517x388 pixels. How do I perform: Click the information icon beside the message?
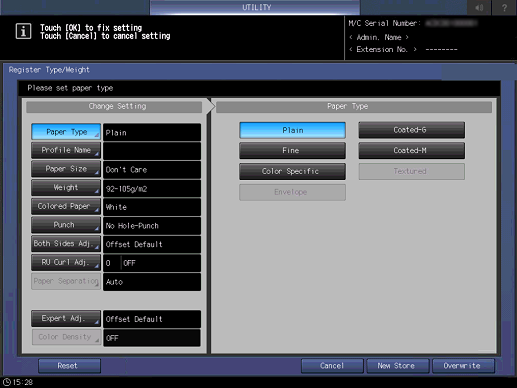(23, 31)
